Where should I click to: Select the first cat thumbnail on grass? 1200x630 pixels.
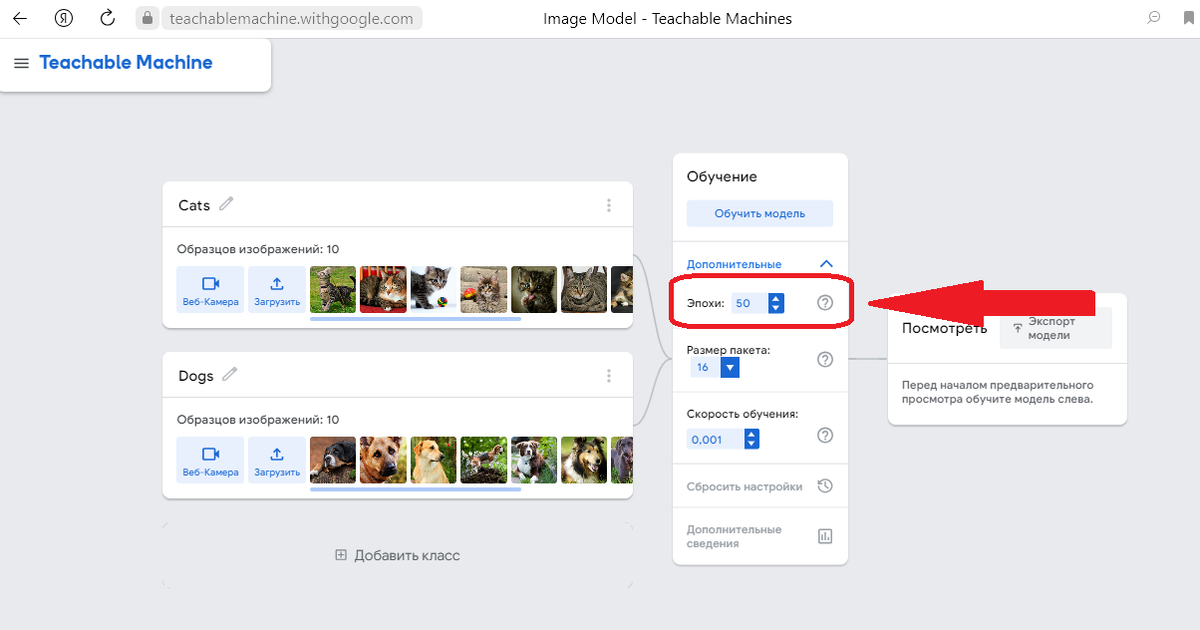pyautogui.click(x=333, y=290)
